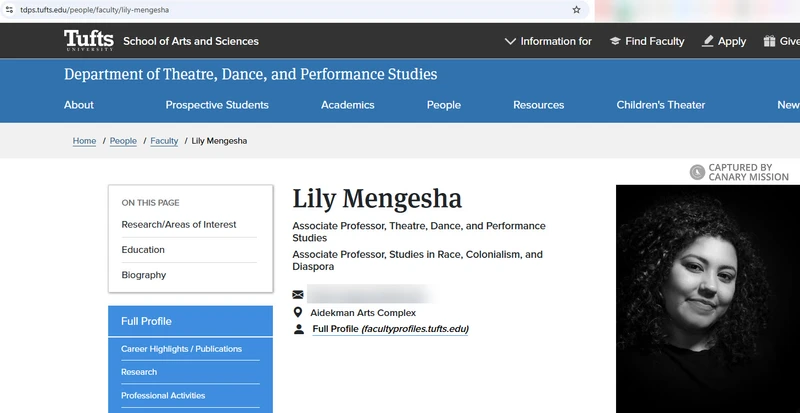Expand the Information for dropdown
Image resolution: width=800 pixels, height=413 pixels.
coord(548,41)
